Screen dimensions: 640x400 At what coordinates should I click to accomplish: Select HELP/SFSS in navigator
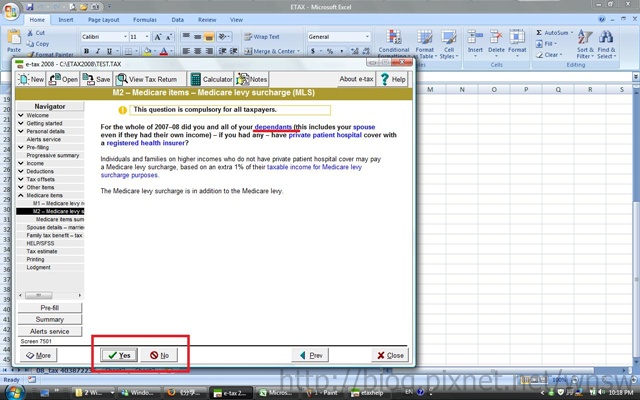[40, 243]
